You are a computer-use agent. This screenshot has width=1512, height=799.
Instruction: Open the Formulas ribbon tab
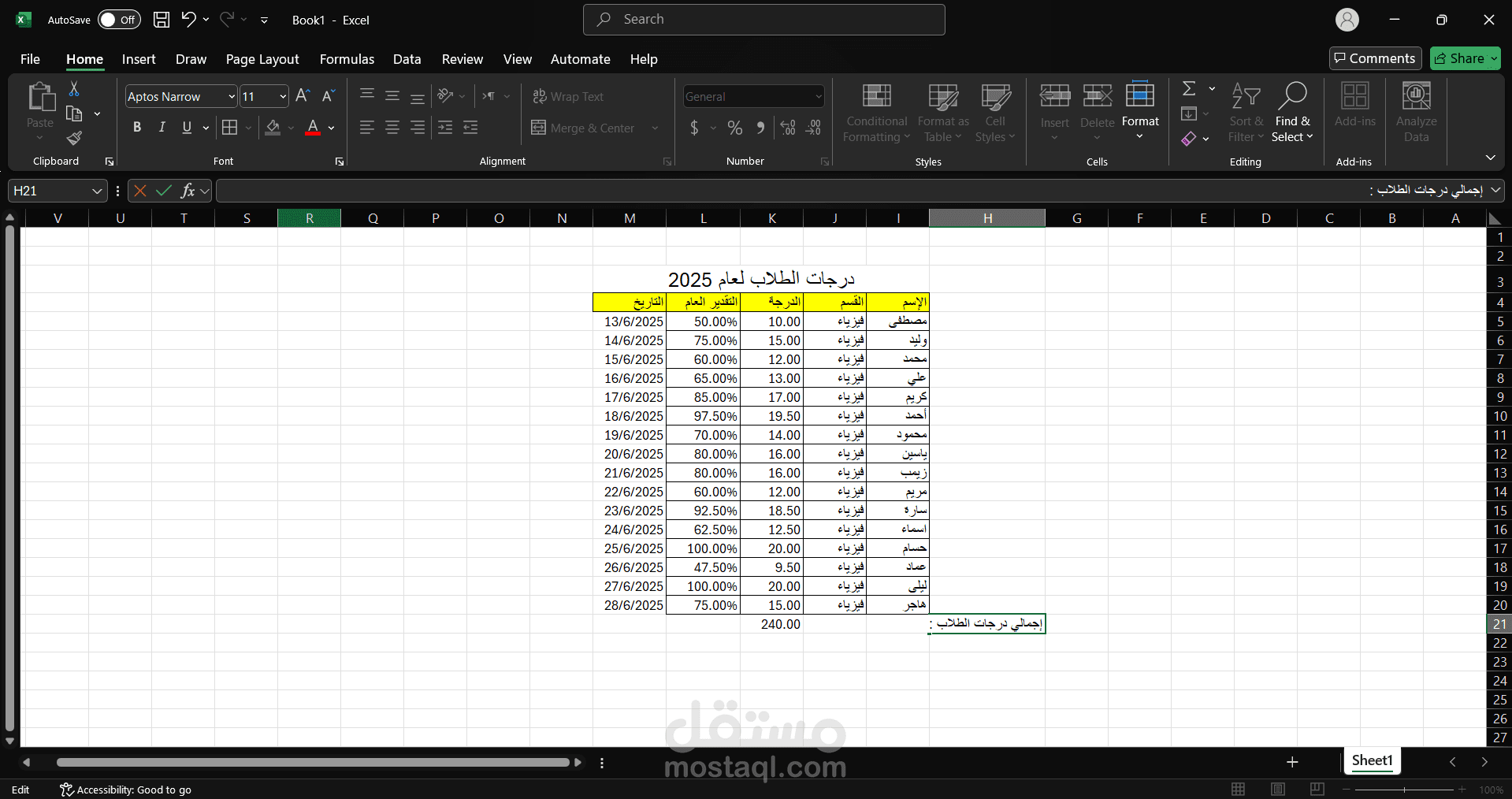coord(347,59)
